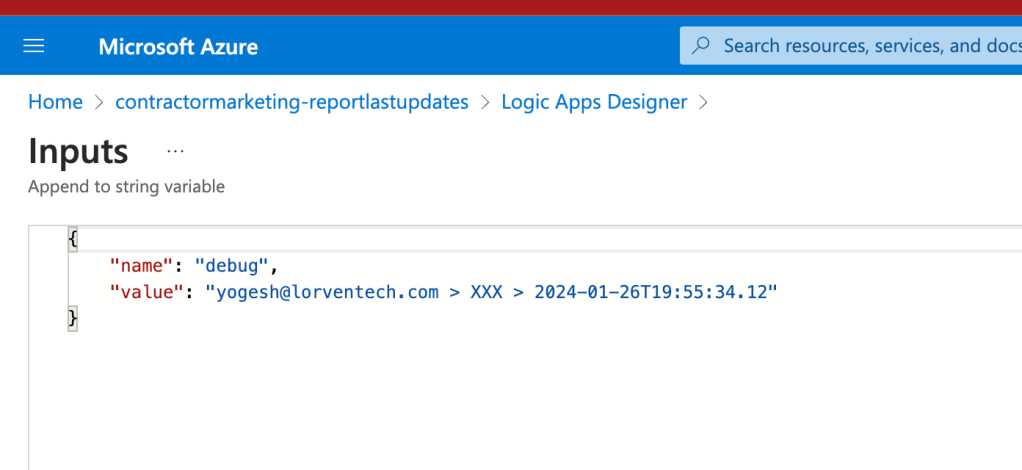Click the Append to string variable subtitle
Screen dimensions: 1022x470
[x=126, y=187]
